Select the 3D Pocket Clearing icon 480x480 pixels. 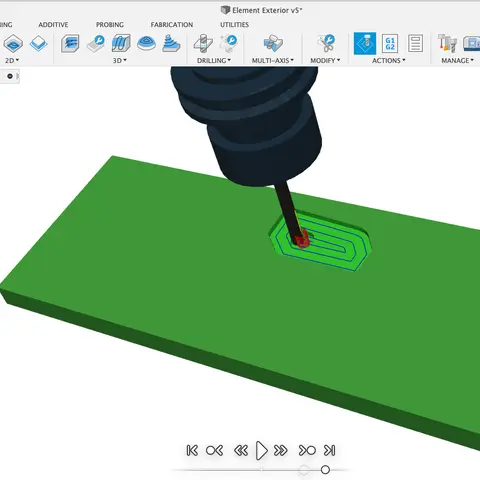click(x=96, y=43)
